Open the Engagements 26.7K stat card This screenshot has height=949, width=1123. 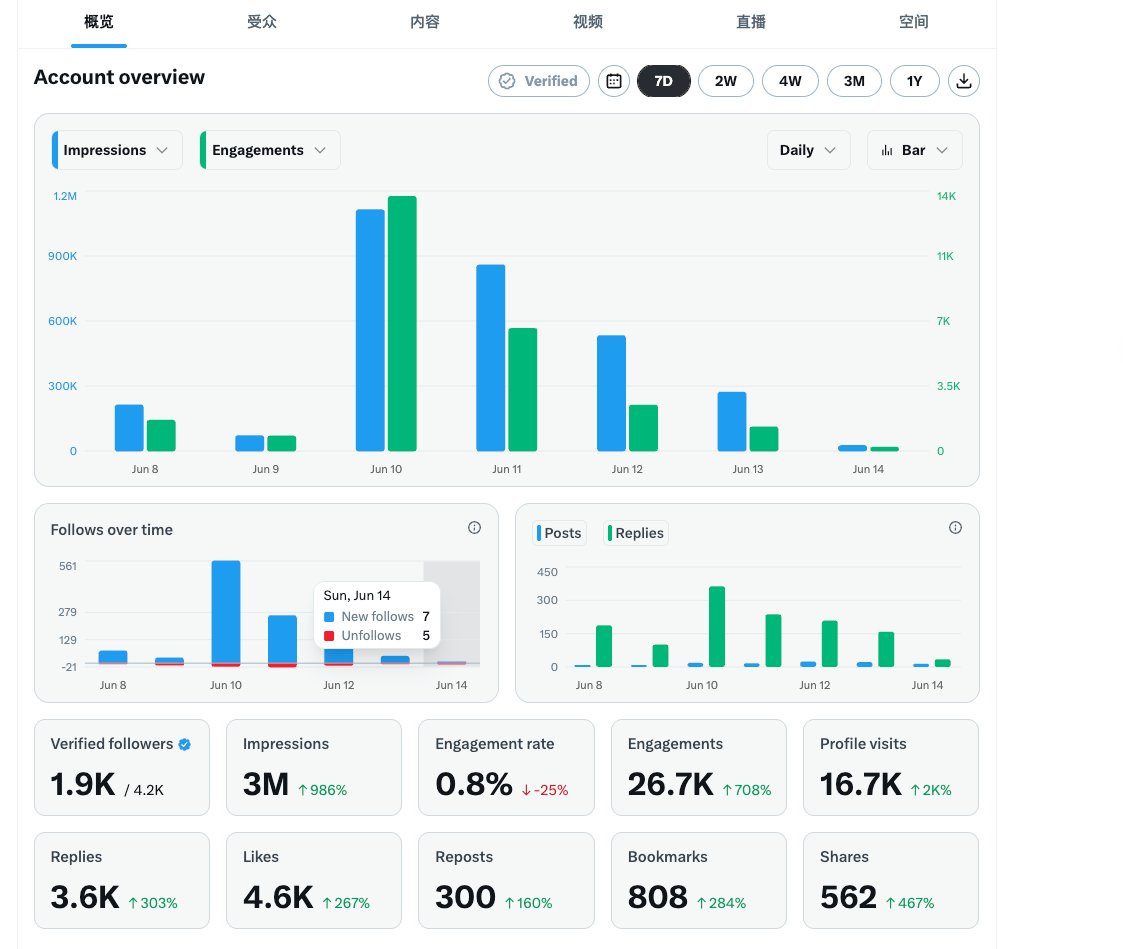pyautogui.click(x=698, y=767)
